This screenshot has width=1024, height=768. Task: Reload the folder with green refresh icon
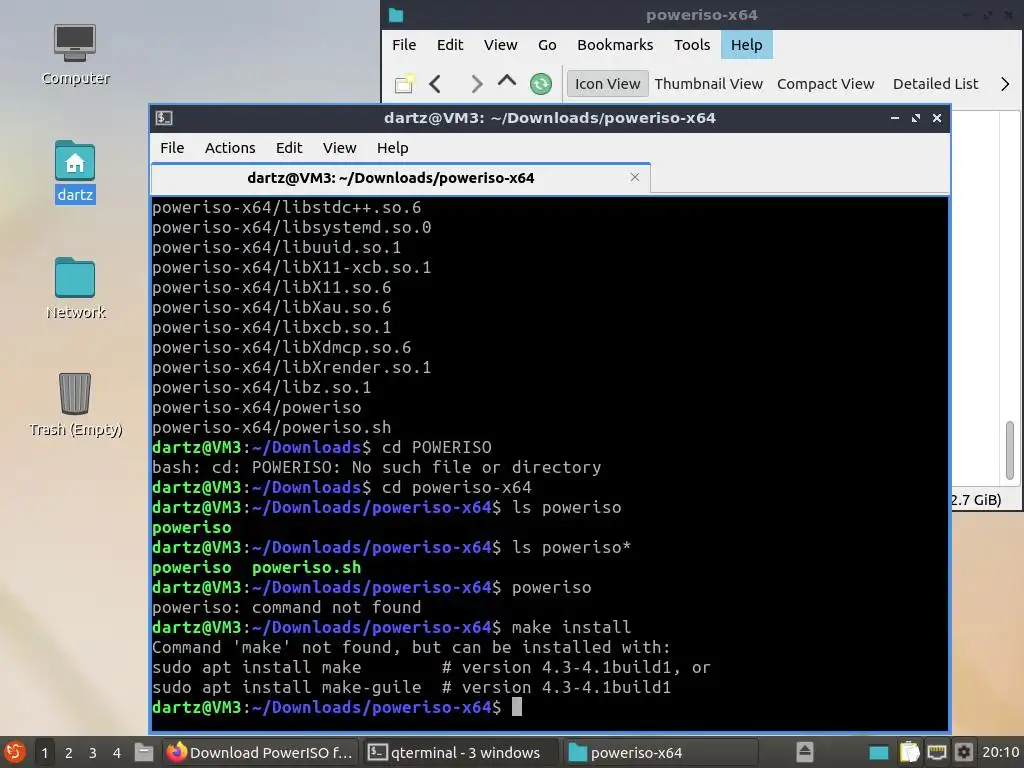tap(541, 84)
